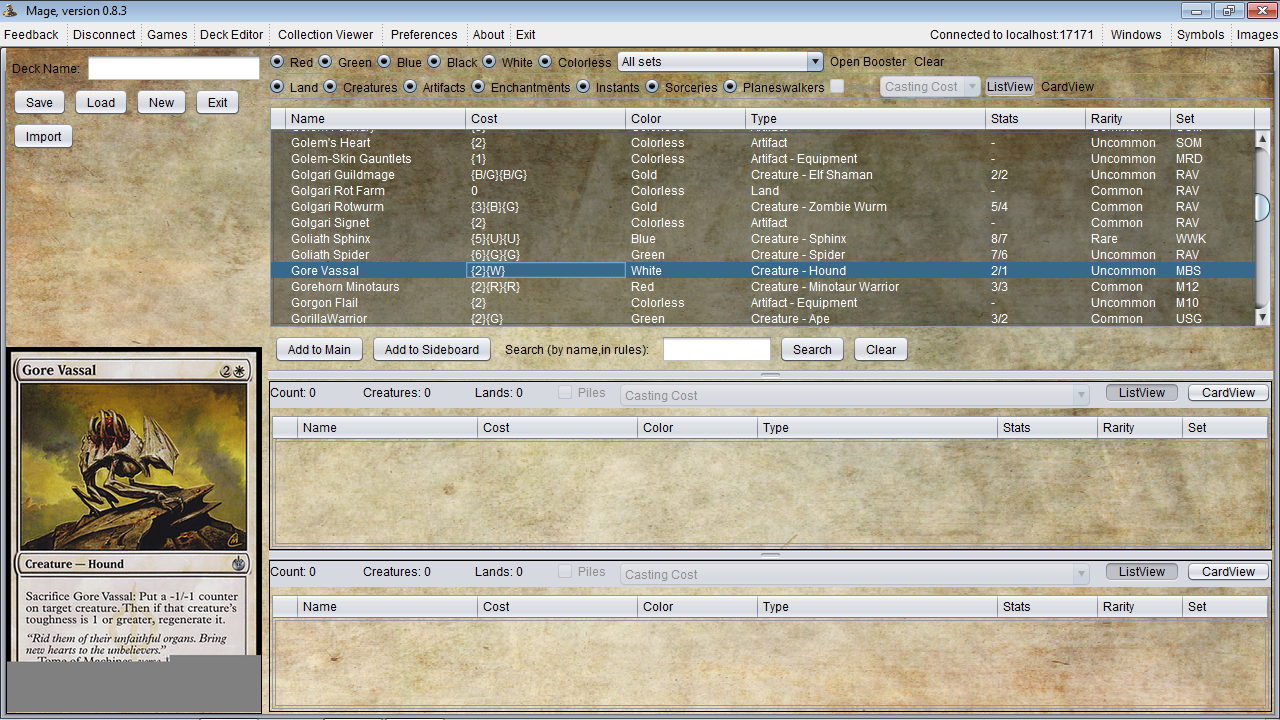
Task: Open Casting Cost dropdown in the main deck panel
Action: (x=855, y=395)
